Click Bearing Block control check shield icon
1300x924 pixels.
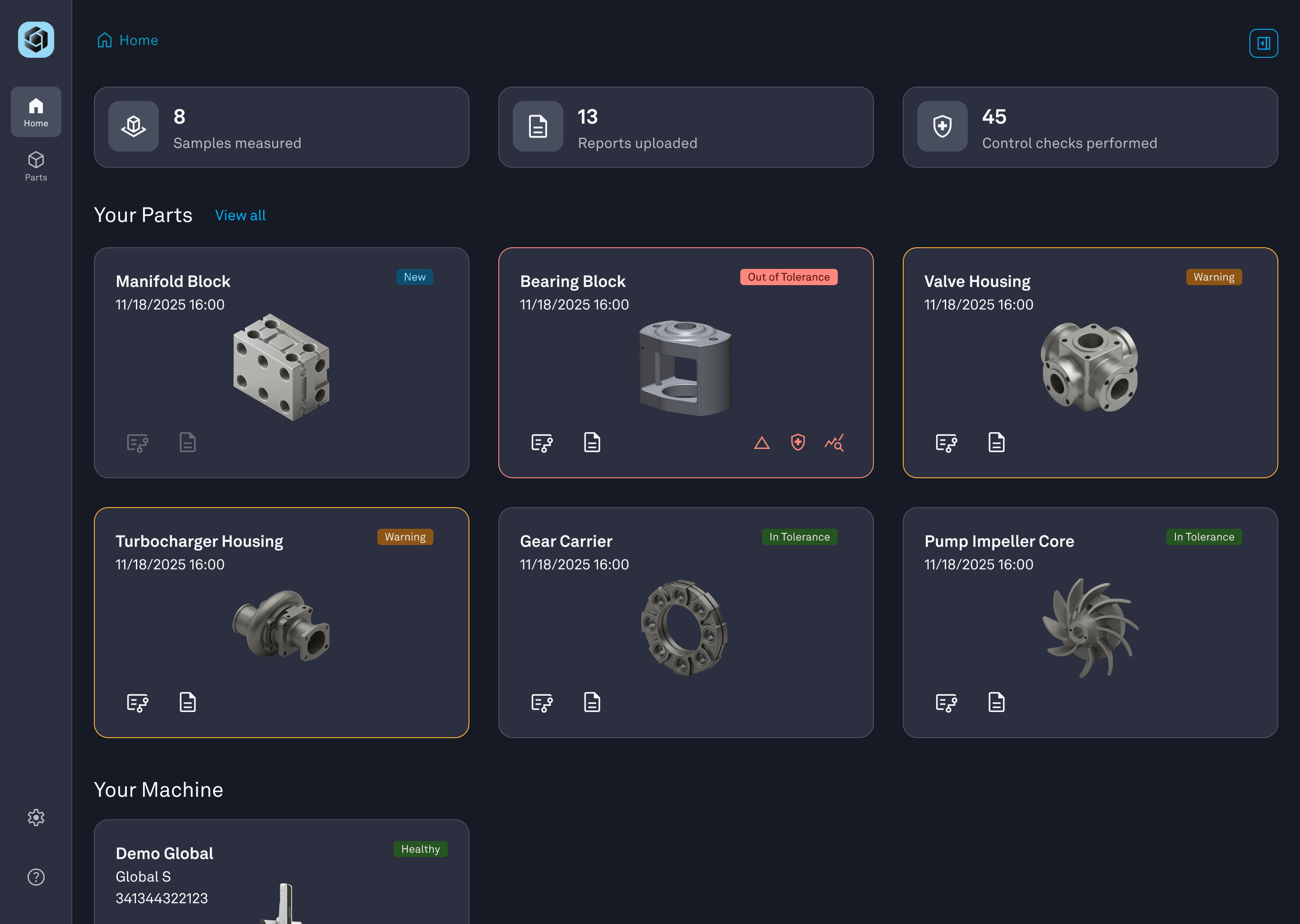coord(798,443)
